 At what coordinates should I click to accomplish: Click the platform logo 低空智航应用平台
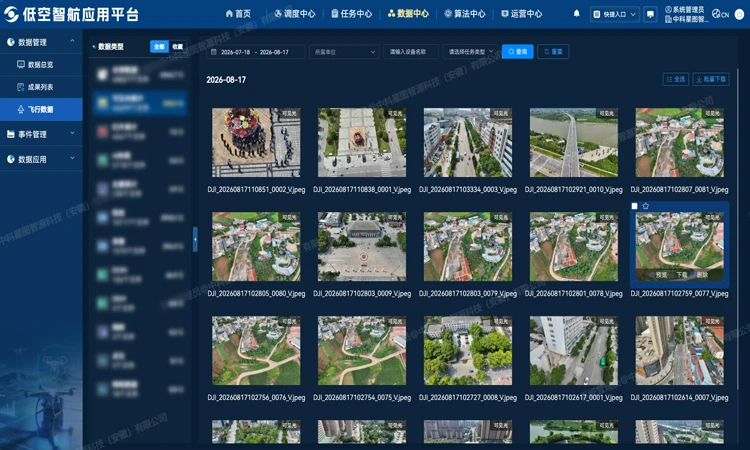[x=71, y=14]
